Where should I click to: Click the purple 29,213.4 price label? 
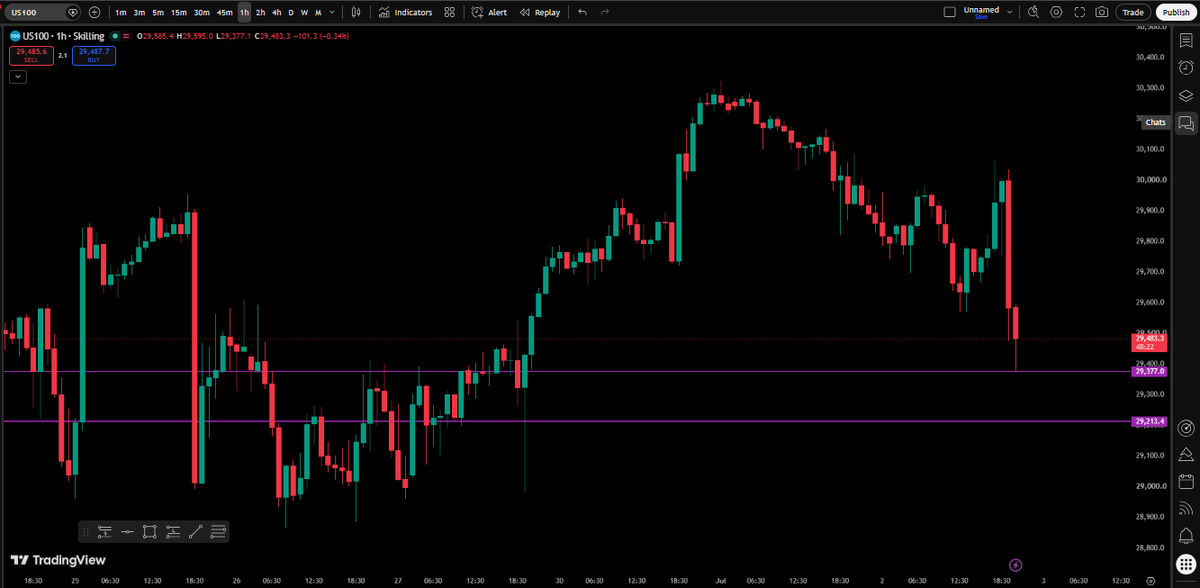(x=1150, y=422)
